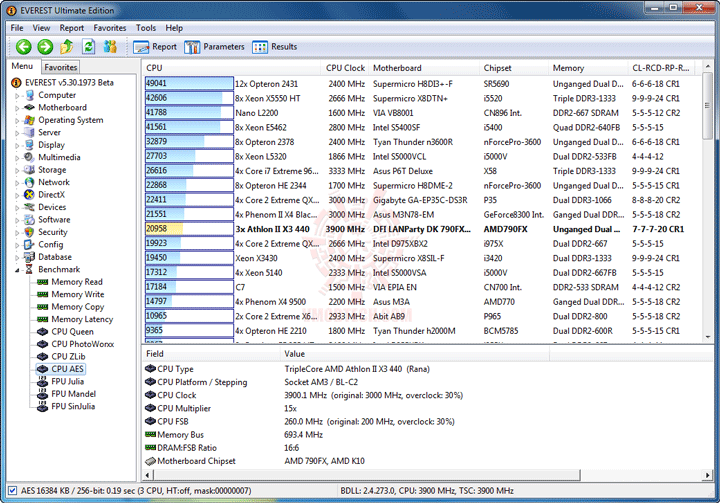Open the Report toolbar button
The image size is (720, 503).
pos(155,47)
